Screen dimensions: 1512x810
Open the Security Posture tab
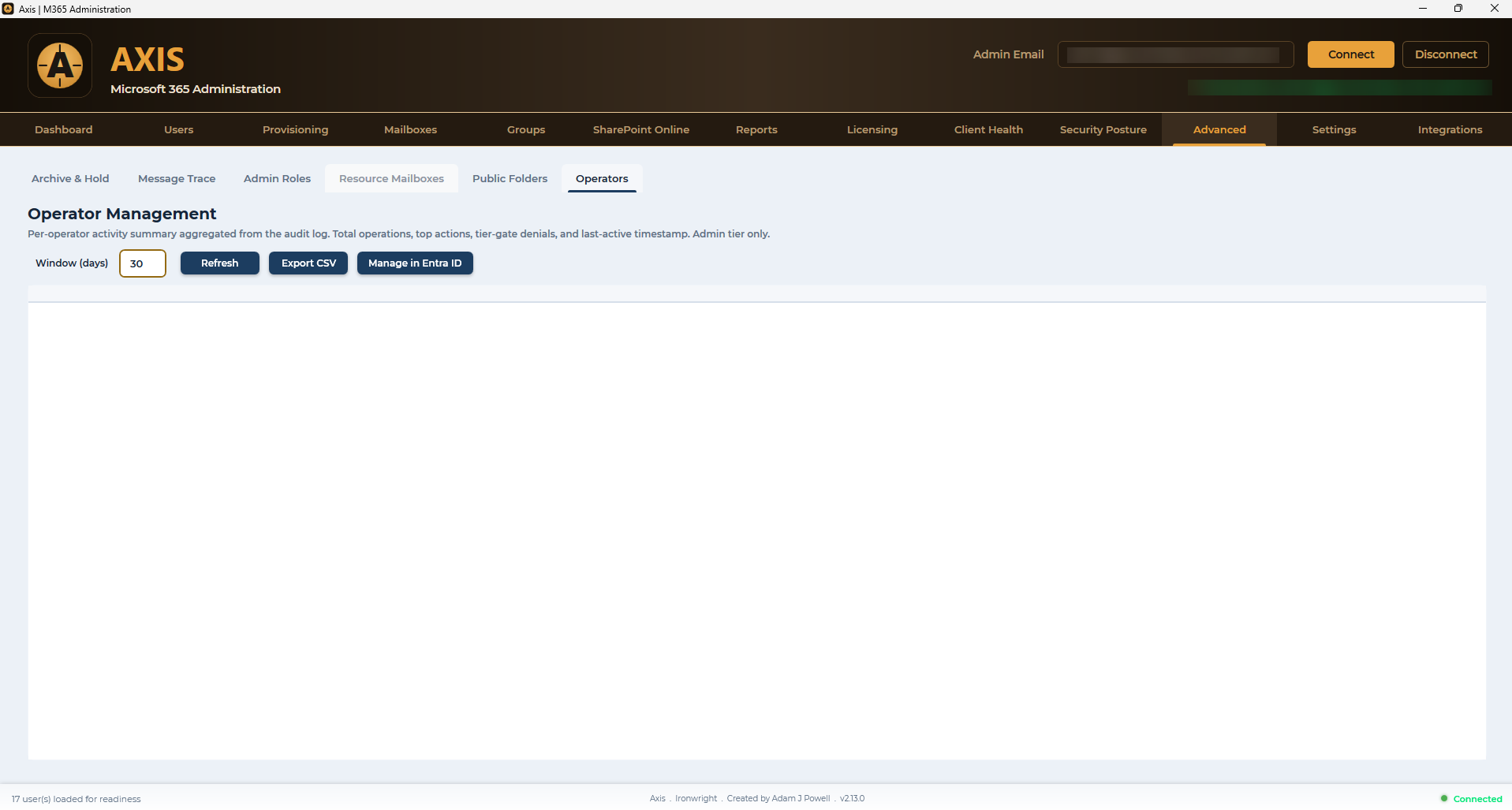(x=1103, y=129)
